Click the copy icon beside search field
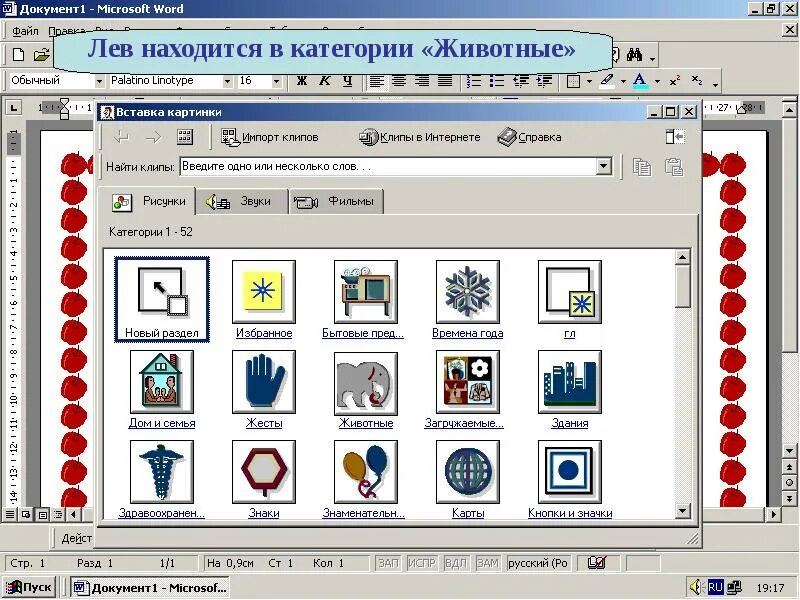 click(x=642, y=167)
